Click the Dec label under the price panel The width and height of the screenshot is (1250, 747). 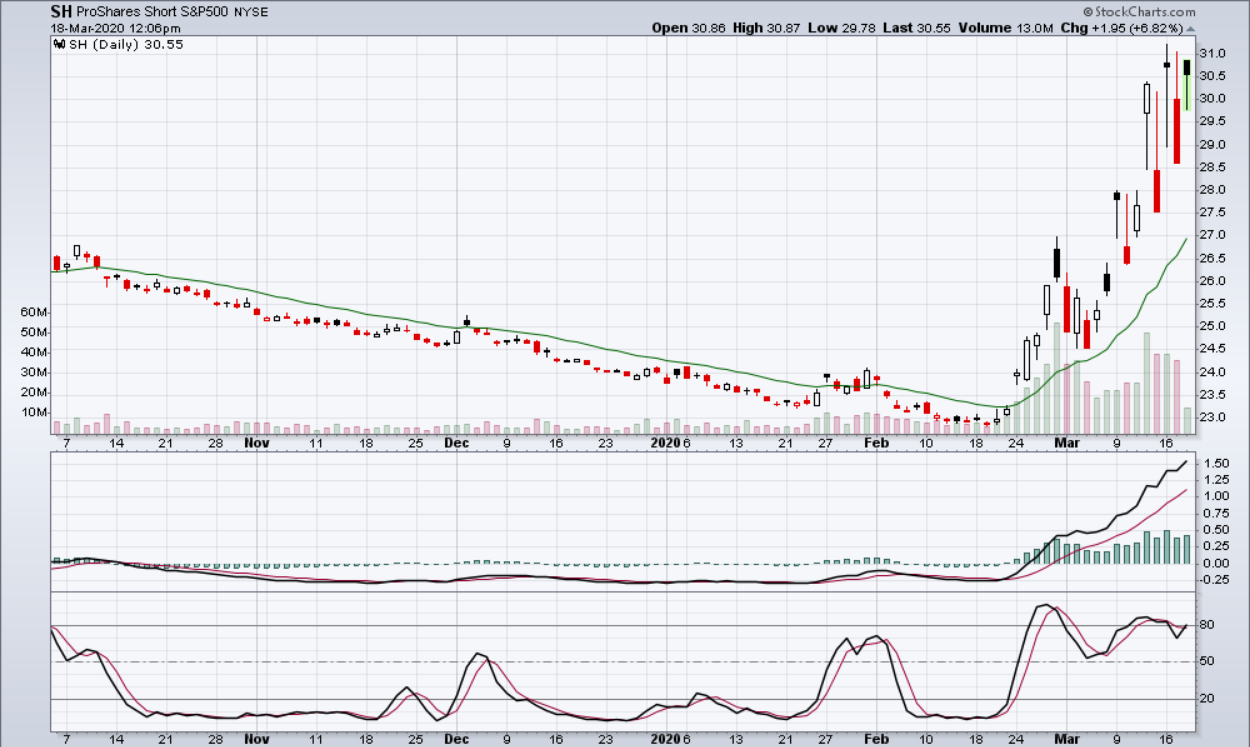[457, 442]
